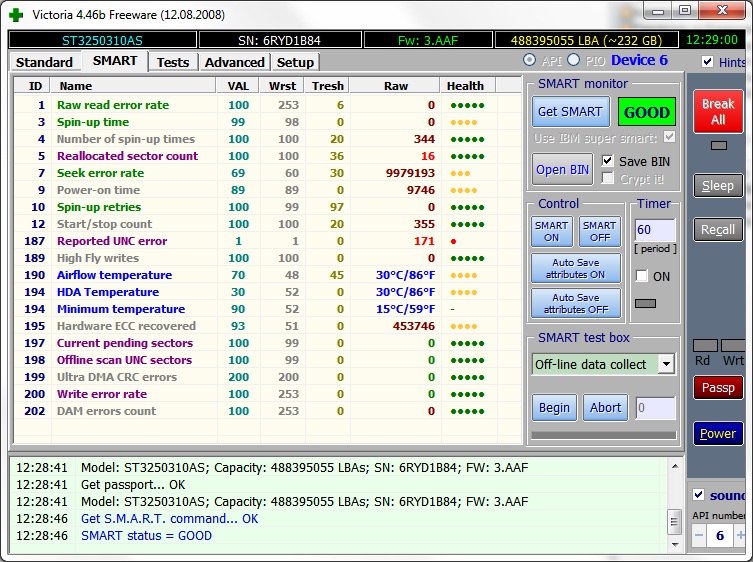Viewport: 753px width, 562px height.
Task: Toggle the Hints checkbox
Action: (707, 61)
